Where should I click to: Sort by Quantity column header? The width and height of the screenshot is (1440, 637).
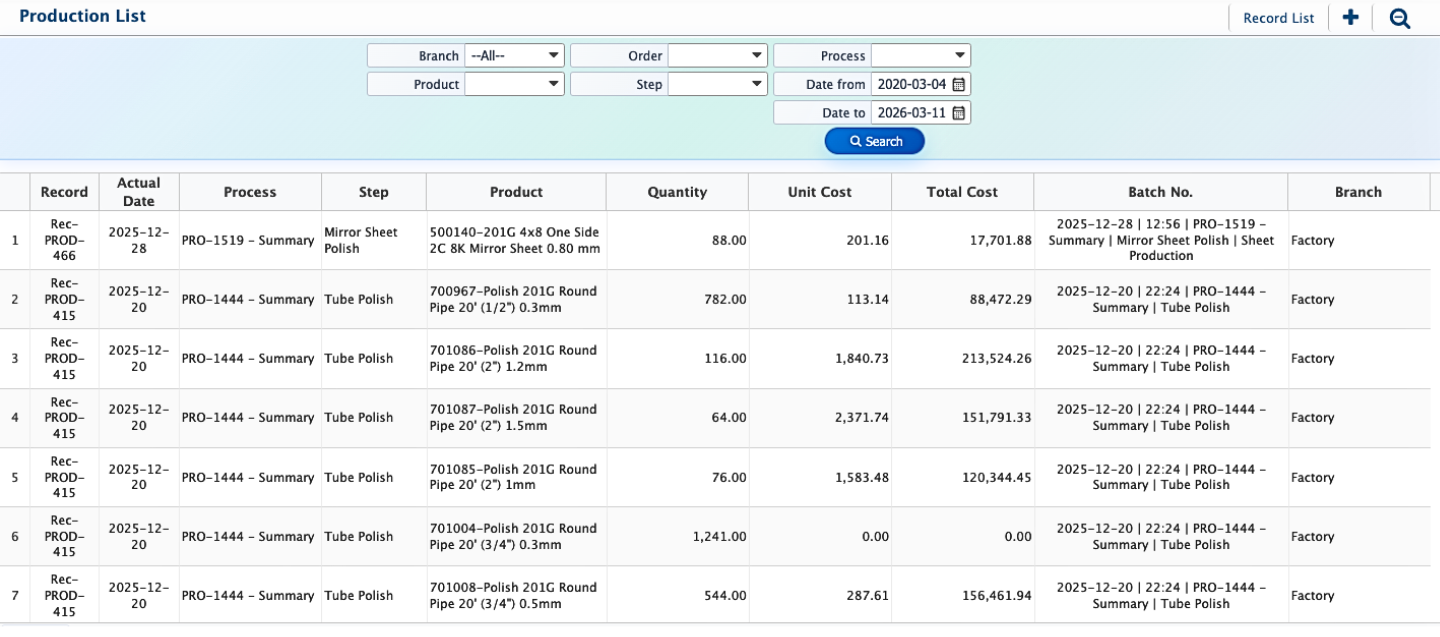(x=677, y=192)
